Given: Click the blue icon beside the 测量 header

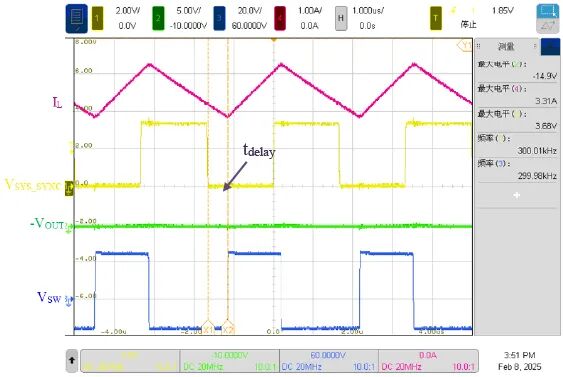Looking at the screenshot, I should [x=550, y=47].
